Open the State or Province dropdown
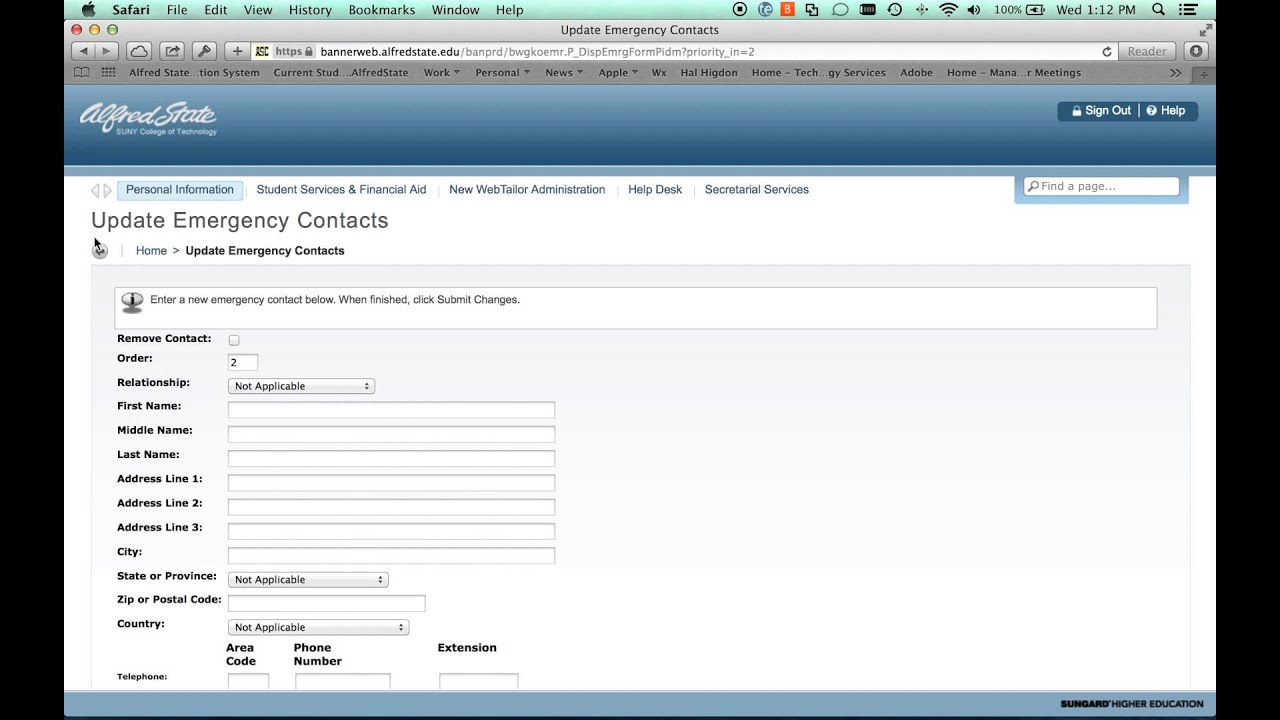Screen dimensions: 1280x720 coord(308,580)
